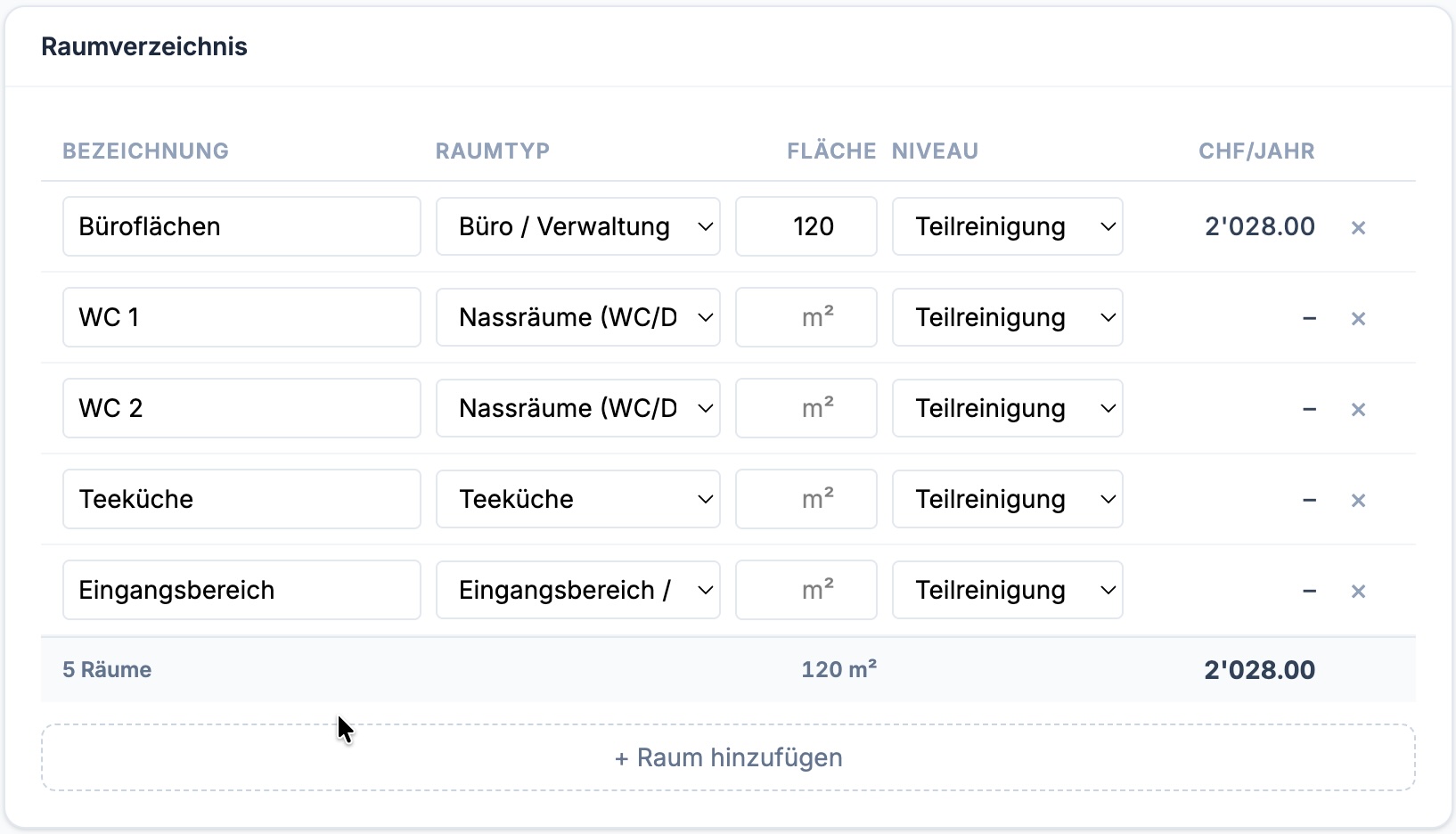Edit the WC 2 name field
This screenshot has height=834, width=1456.
(241, 408)
